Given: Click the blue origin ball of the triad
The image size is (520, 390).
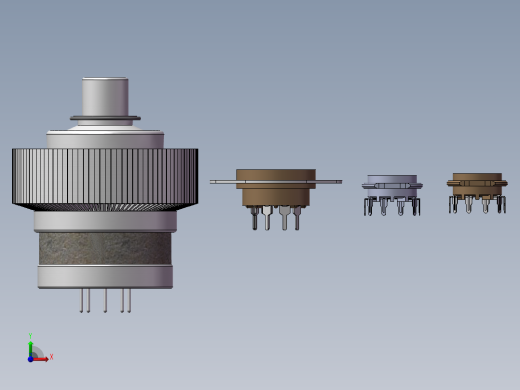Looking at the screenshot, I should coord(30,359).
